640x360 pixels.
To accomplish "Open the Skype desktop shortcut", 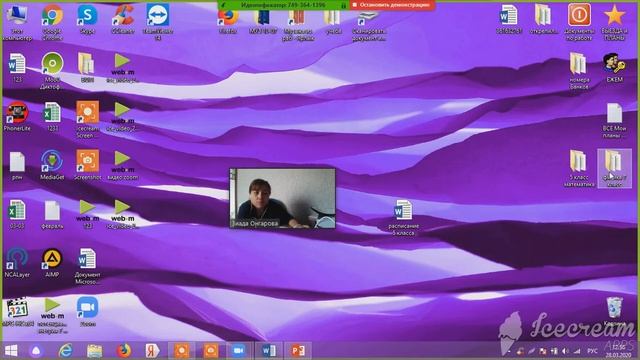I will tap(87, 20).
